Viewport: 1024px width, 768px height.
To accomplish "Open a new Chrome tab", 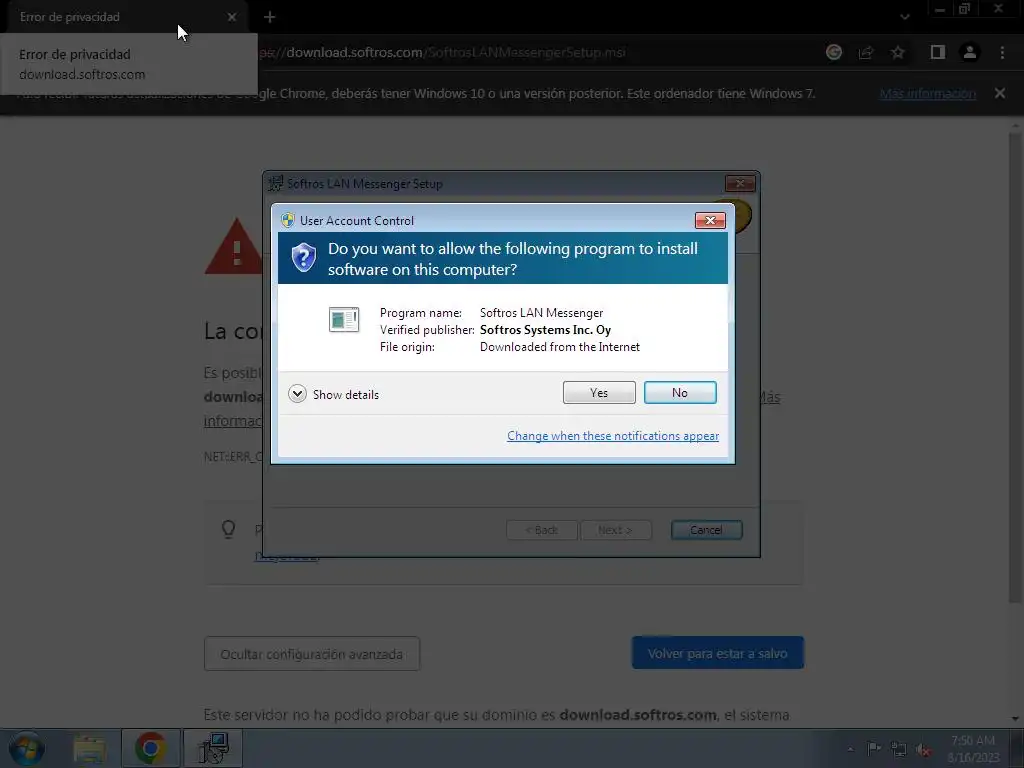I will pyautogui.click(x=270, y=17).
